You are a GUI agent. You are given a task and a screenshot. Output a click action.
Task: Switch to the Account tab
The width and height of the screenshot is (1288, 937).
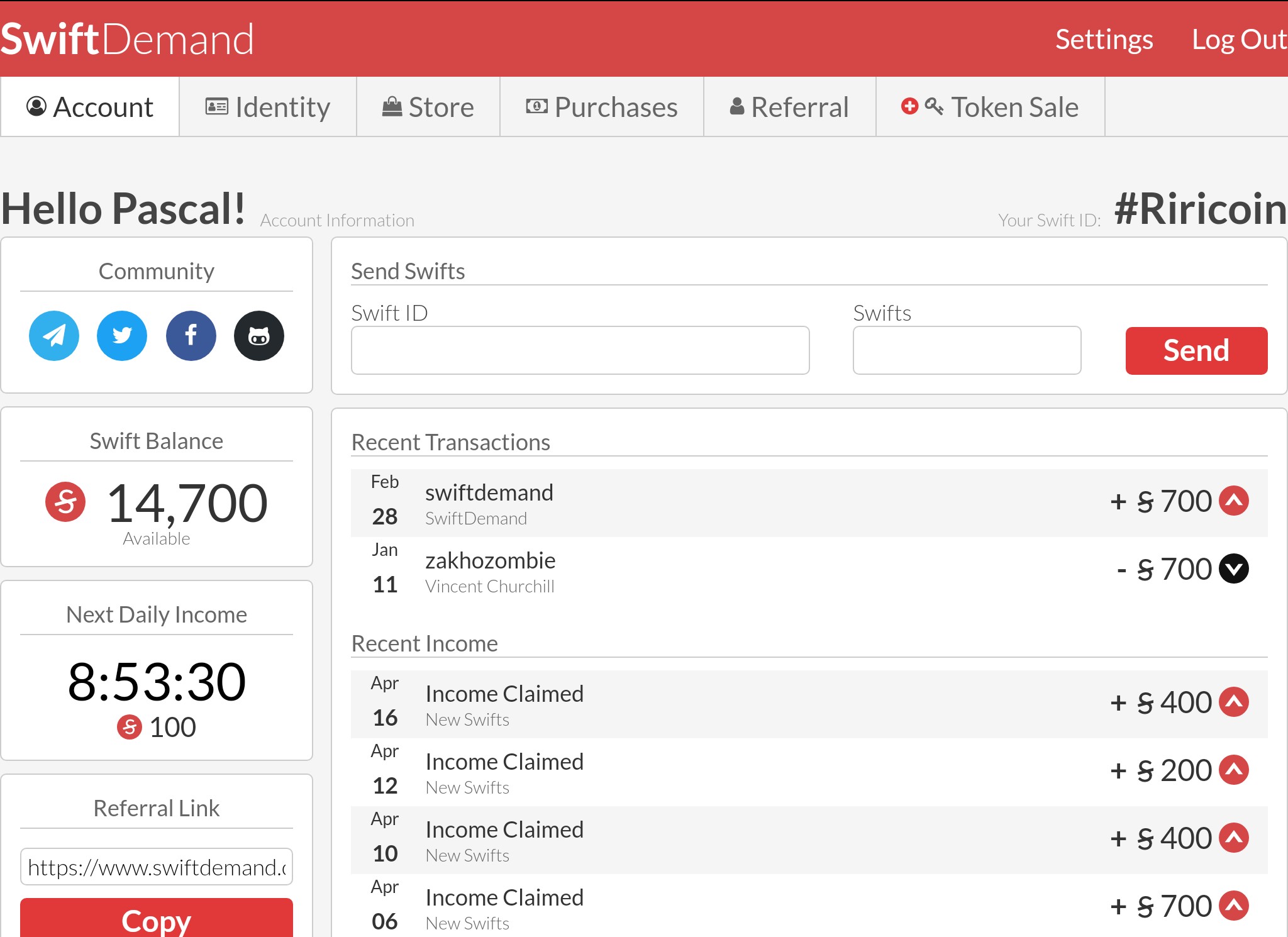[90, 107]
